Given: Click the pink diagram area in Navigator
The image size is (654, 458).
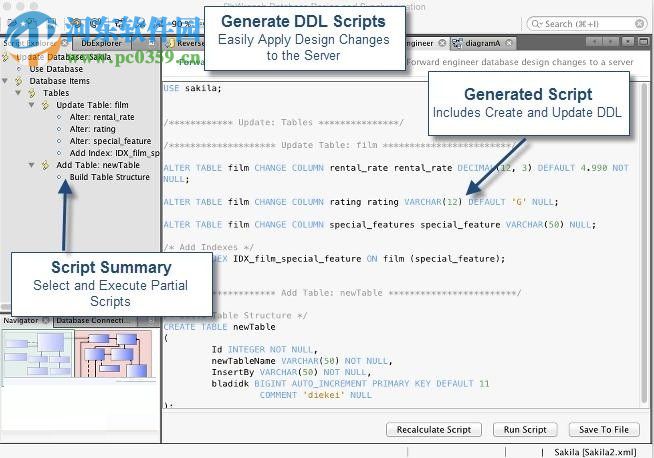Looking at the screenshot, I should 113,353.
